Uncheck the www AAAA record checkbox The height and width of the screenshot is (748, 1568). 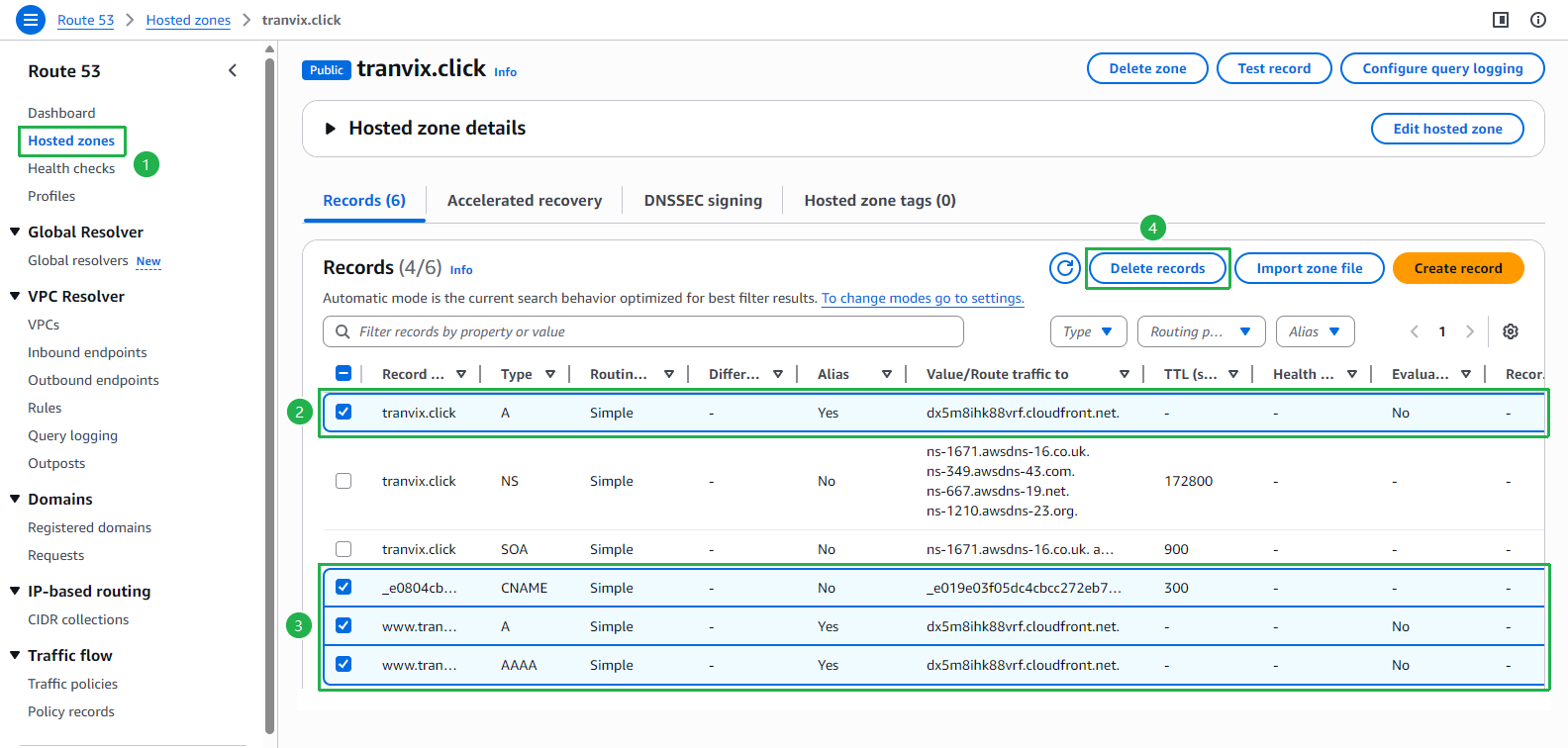pos(343,664)
